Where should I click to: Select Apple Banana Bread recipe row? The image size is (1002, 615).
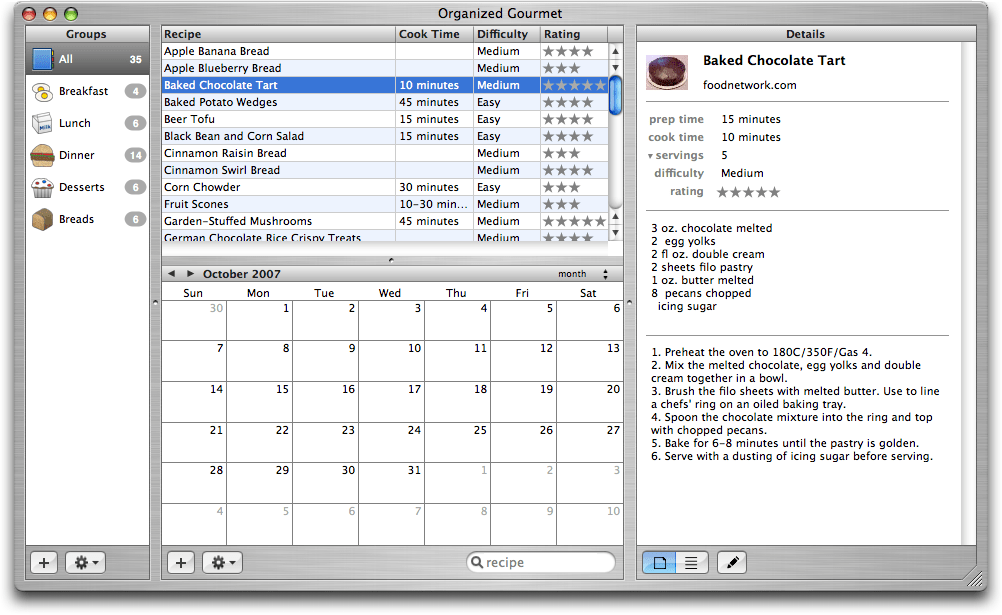pos(385,51)
